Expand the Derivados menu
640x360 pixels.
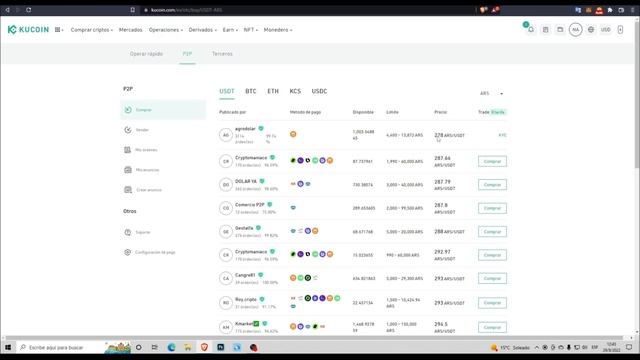tap(203, 30)
